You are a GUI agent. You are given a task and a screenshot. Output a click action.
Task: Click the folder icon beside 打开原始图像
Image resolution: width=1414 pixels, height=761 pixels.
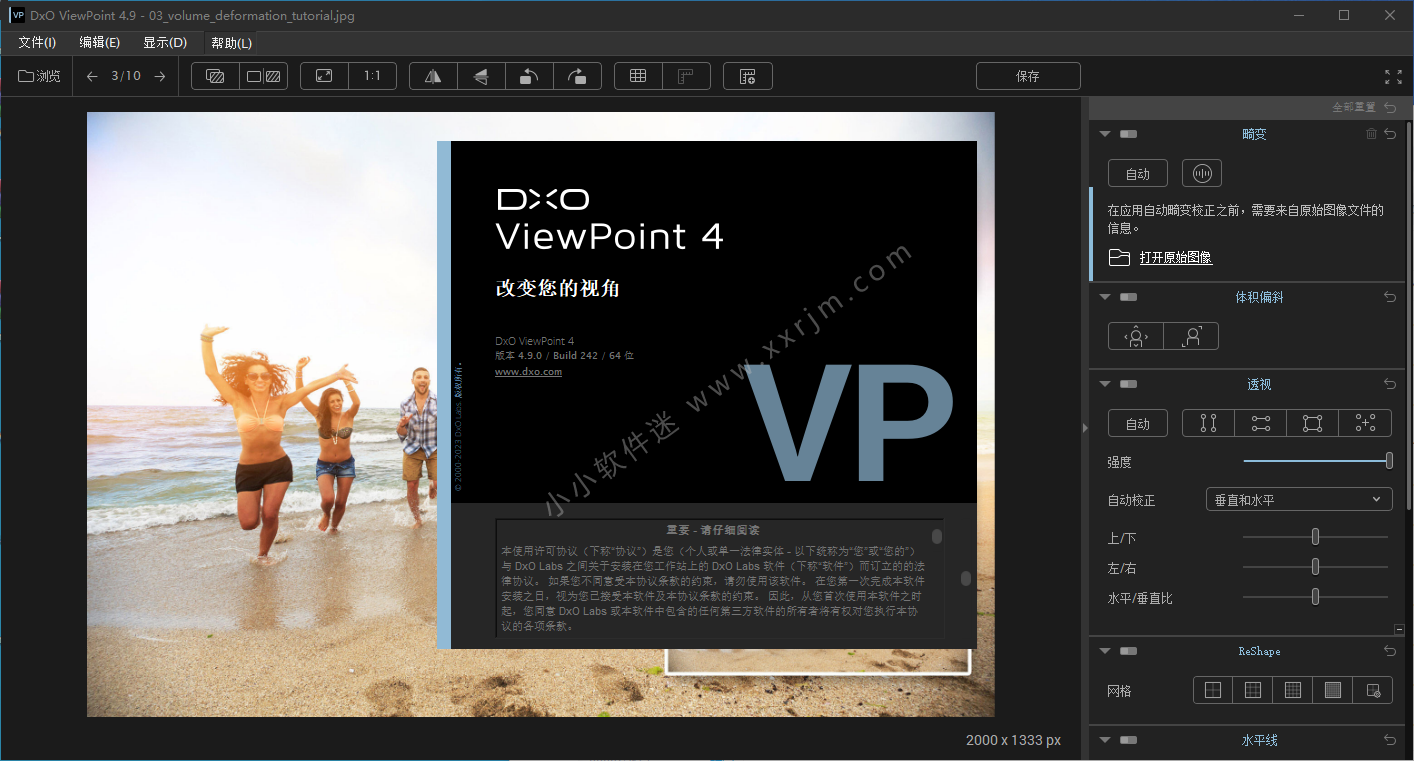pyautogui.click(x=1119, y=258)
